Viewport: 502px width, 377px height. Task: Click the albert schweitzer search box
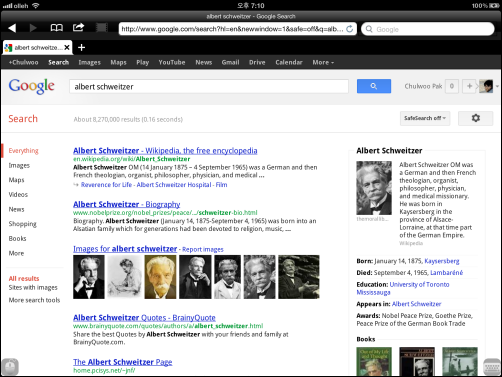209,86
